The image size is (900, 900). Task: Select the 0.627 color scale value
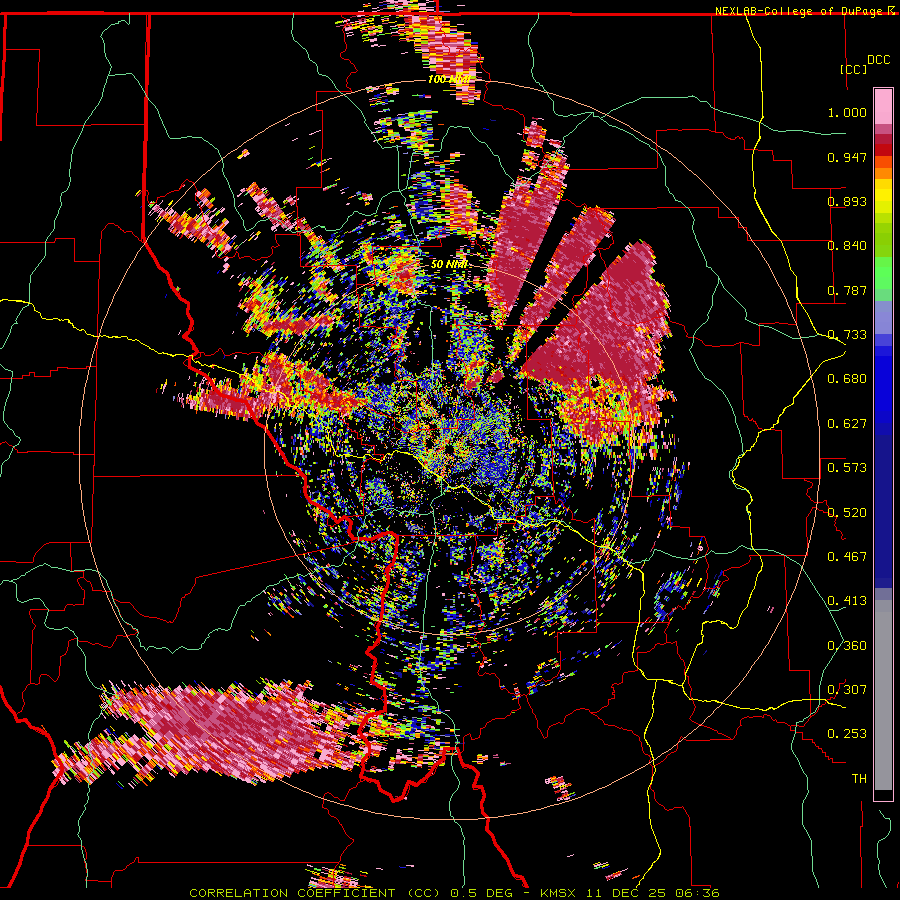[847, 424]
